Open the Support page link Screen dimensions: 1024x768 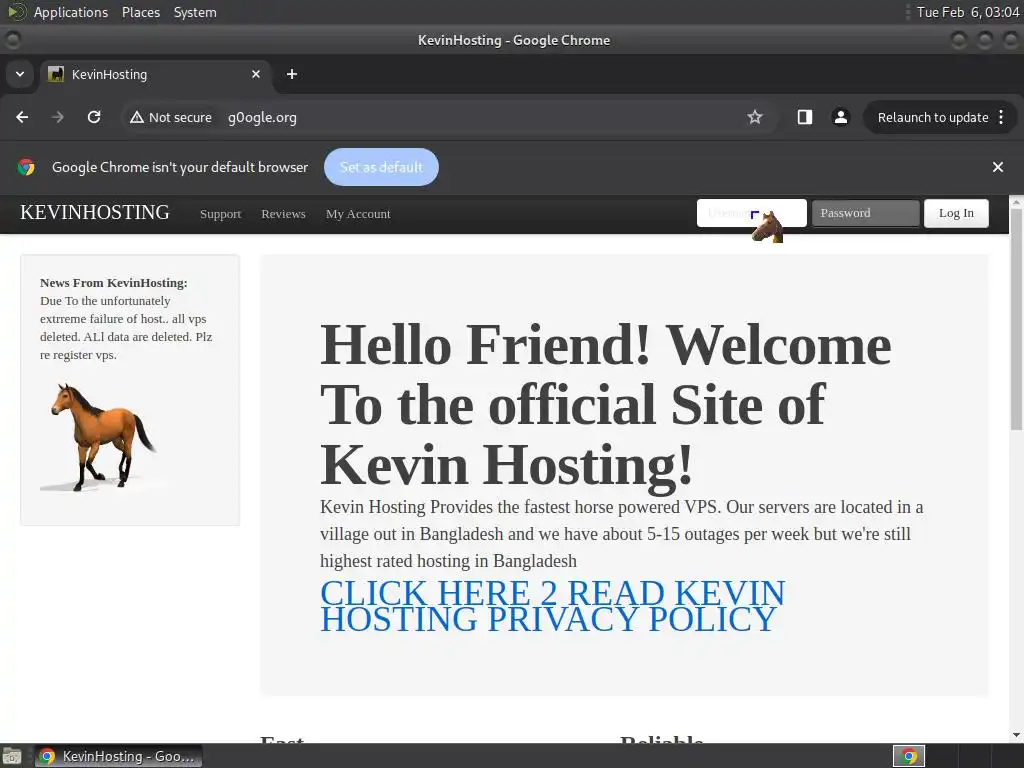[x=220, y=214]
